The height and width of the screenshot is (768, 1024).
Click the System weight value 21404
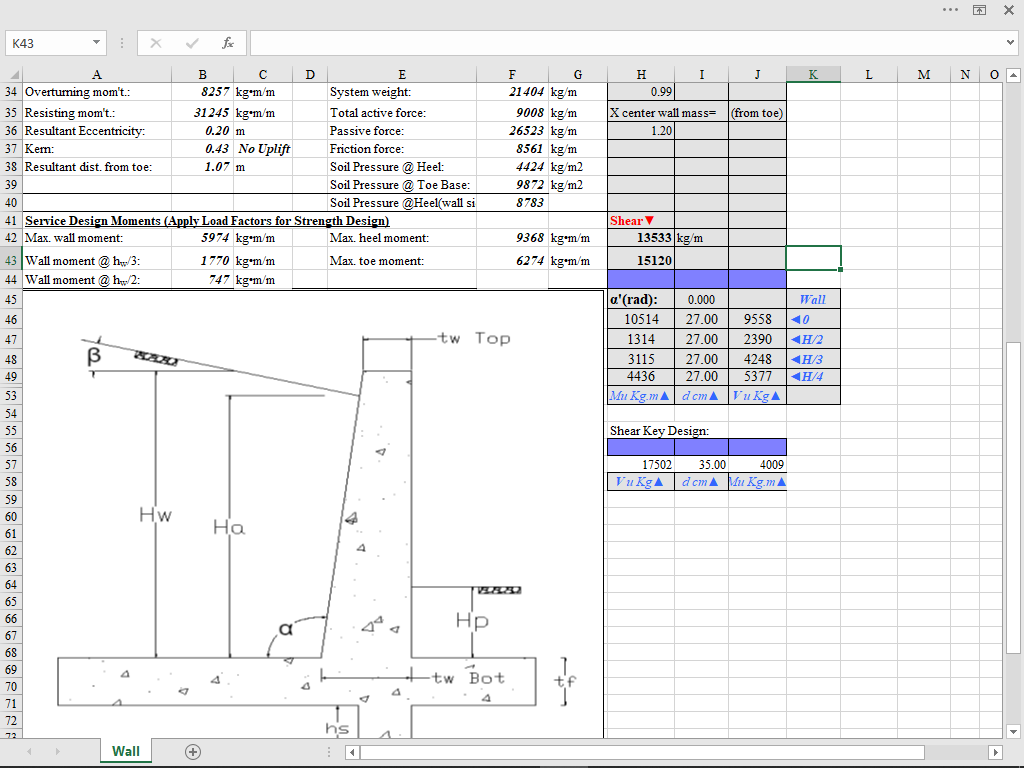point(513,92)
